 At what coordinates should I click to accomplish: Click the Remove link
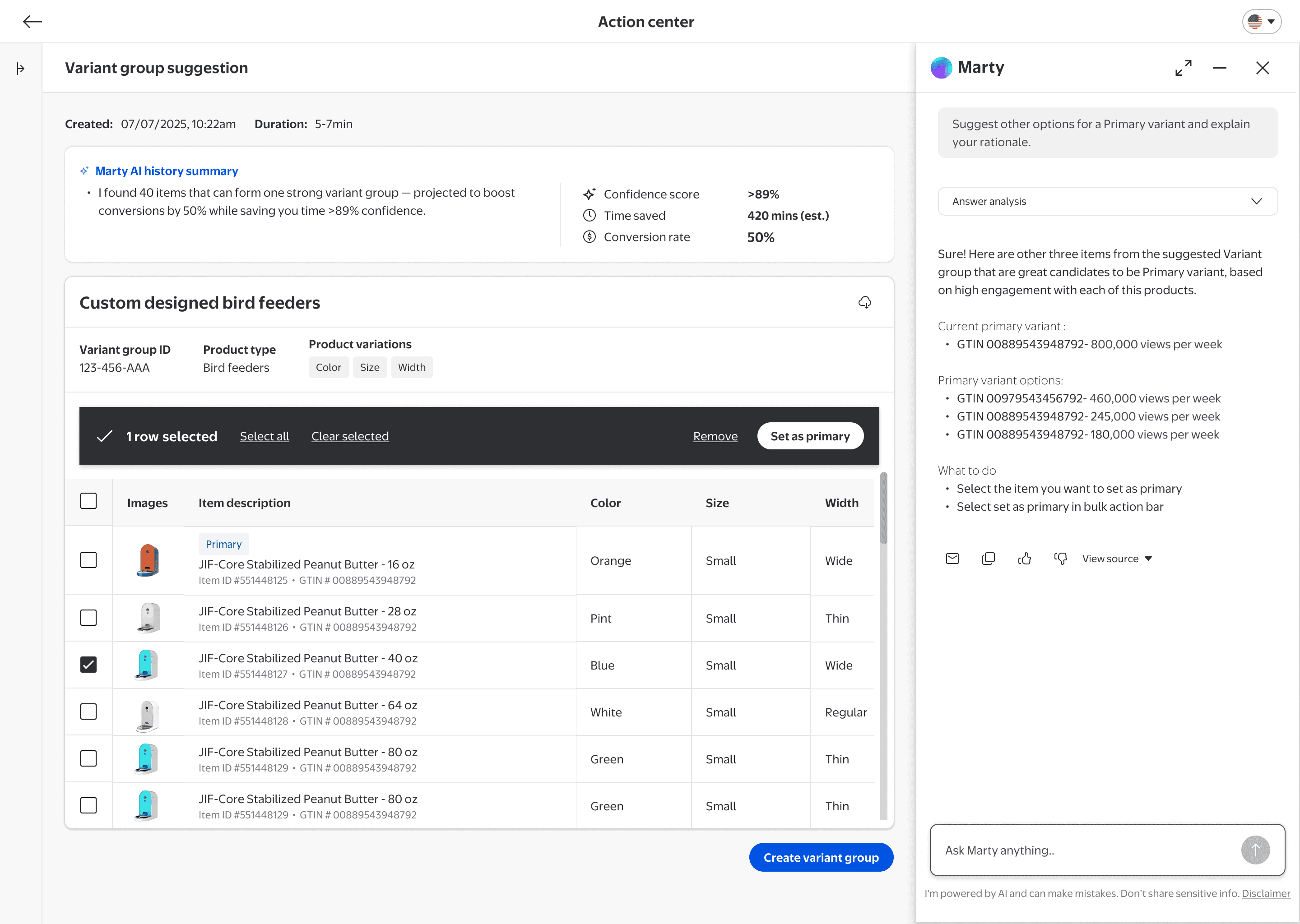(x=715, y=436)
